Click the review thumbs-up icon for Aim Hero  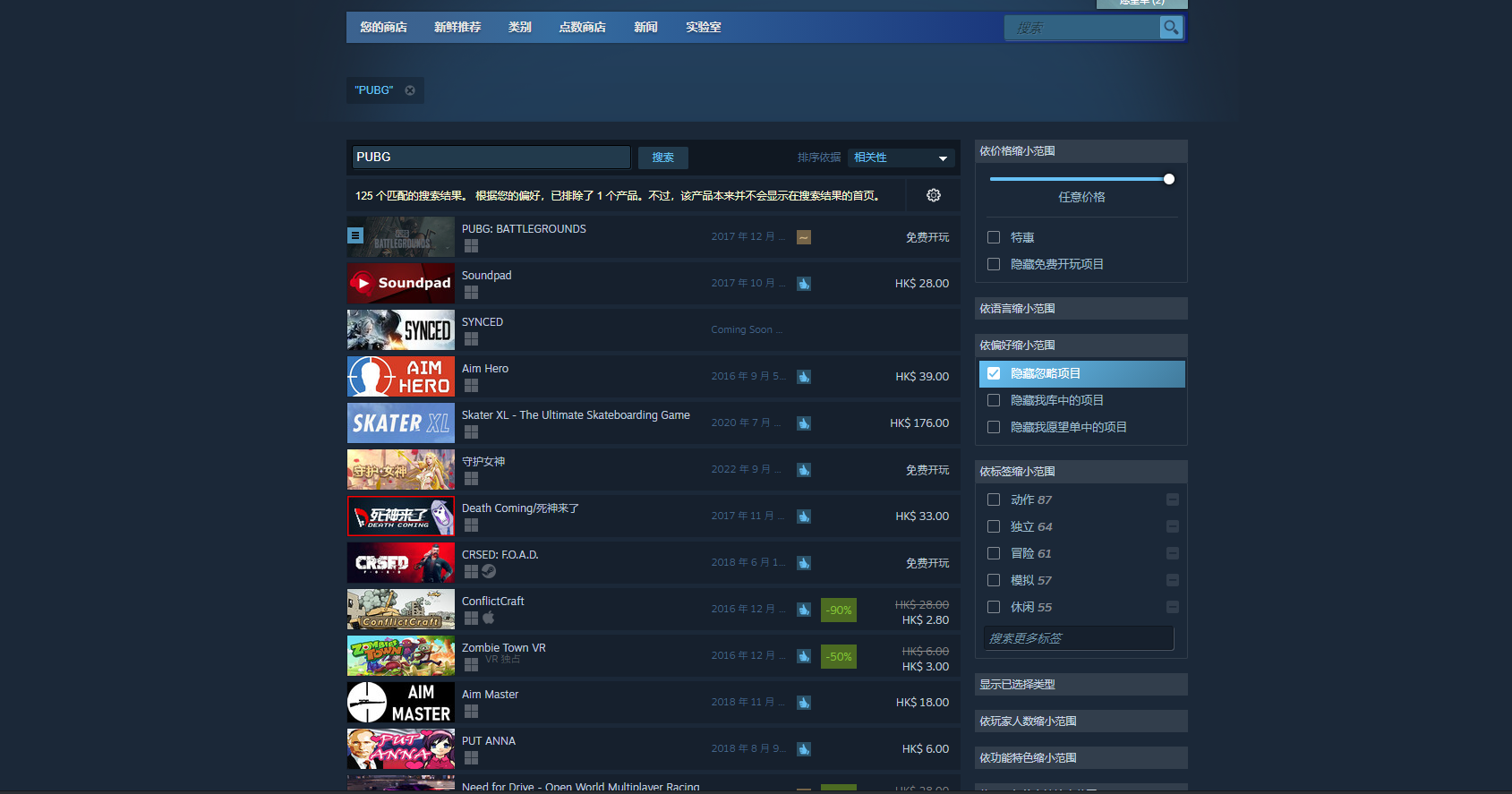(804, 377)
